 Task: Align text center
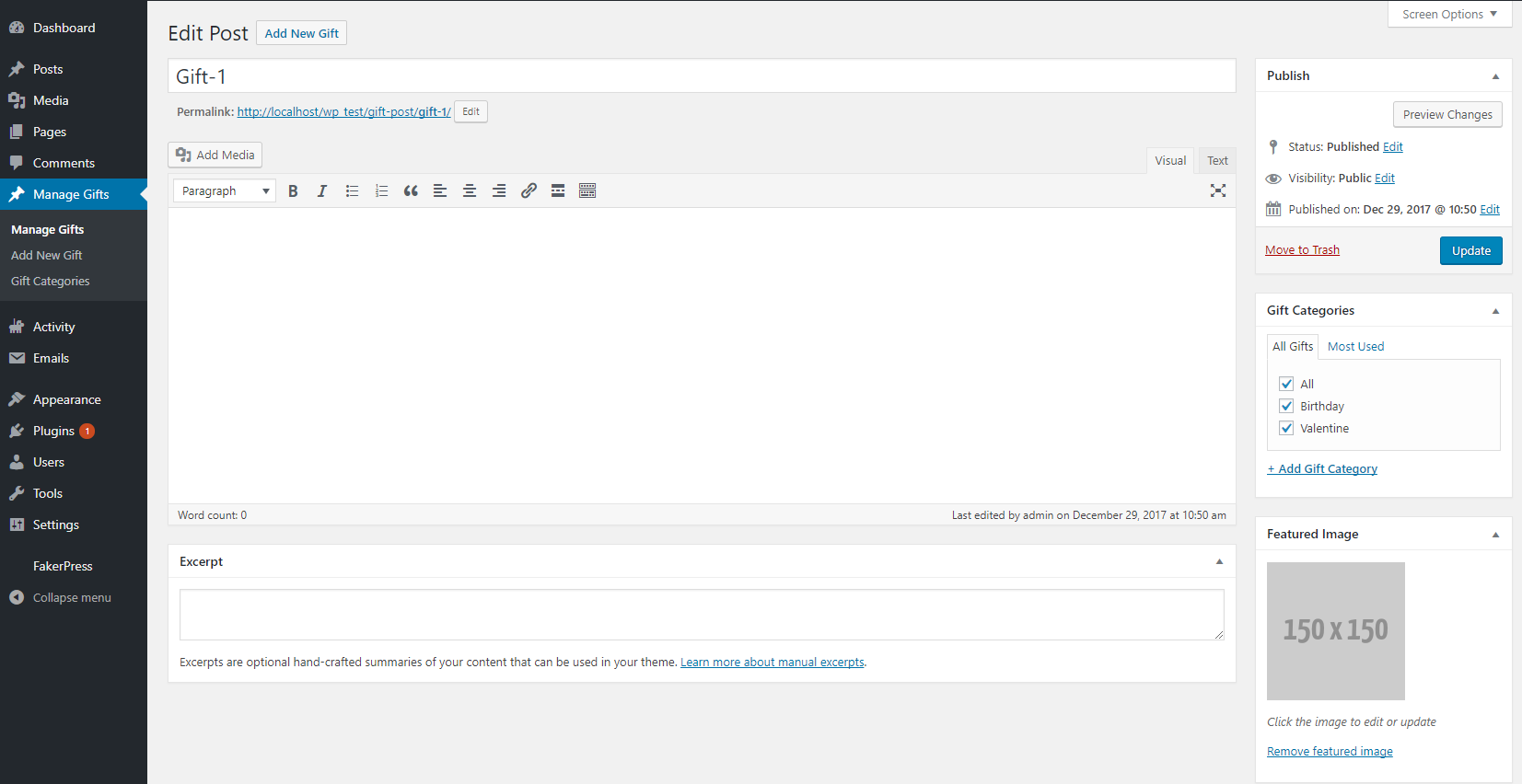(x=470, y=190)
